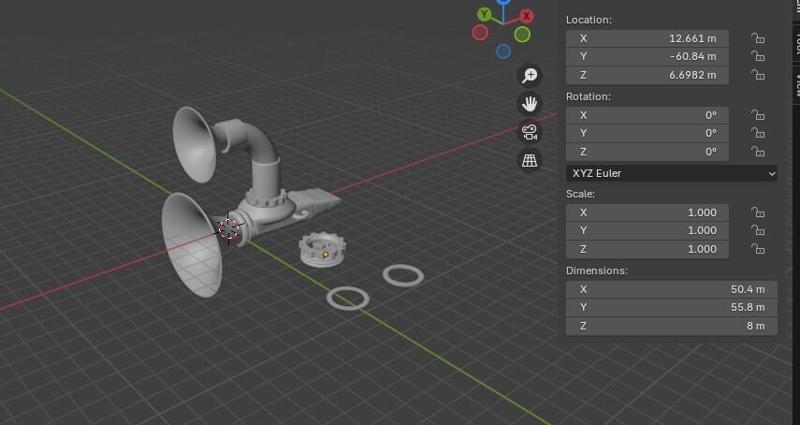This screenshot has width=800, height=425.
Task: Edit Rotation Z field showing 0°
Action: (x=647, y=152)
